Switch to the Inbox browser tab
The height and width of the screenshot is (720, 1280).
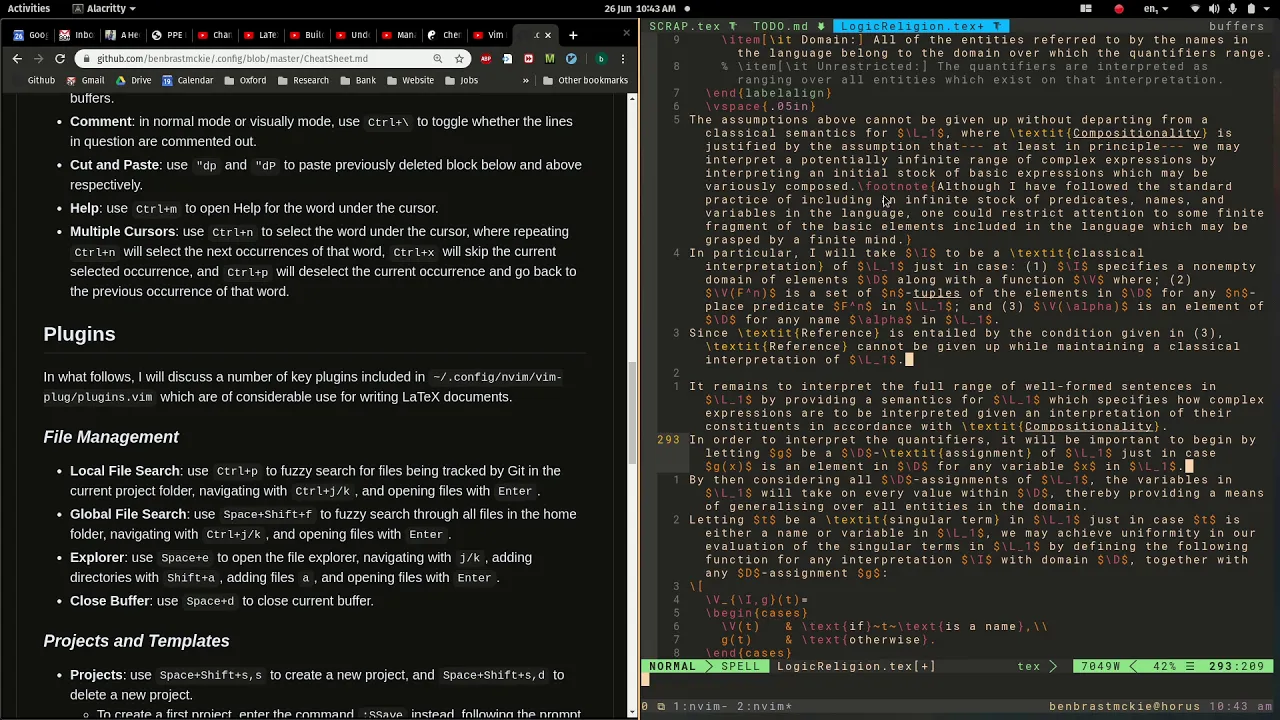[x=75, y=35]
